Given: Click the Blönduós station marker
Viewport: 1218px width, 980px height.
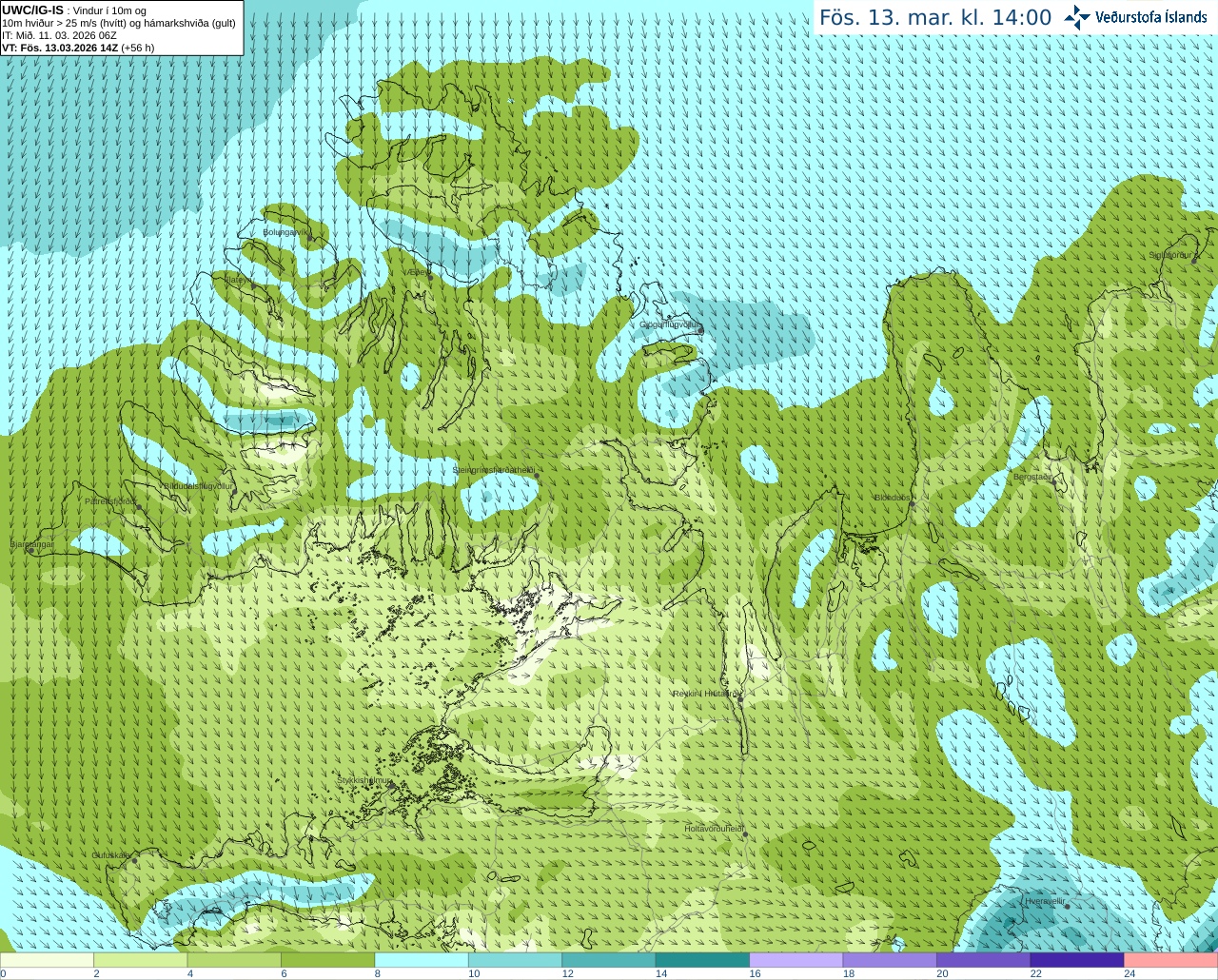Looking at the screenshot, I should tap(912, 504).
